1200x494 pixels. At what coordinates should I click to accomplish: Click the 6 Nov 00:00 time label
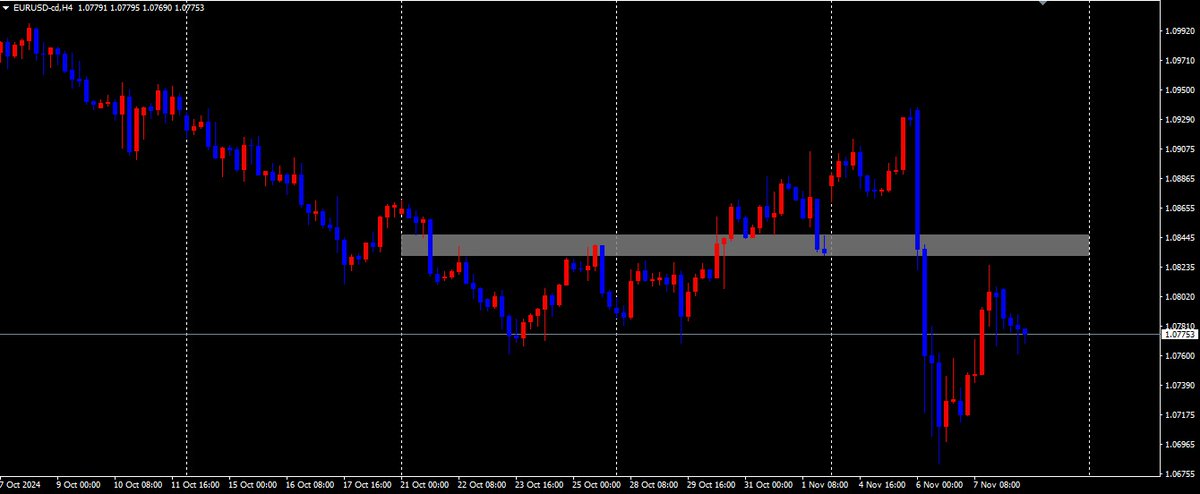tap(941, 484)
